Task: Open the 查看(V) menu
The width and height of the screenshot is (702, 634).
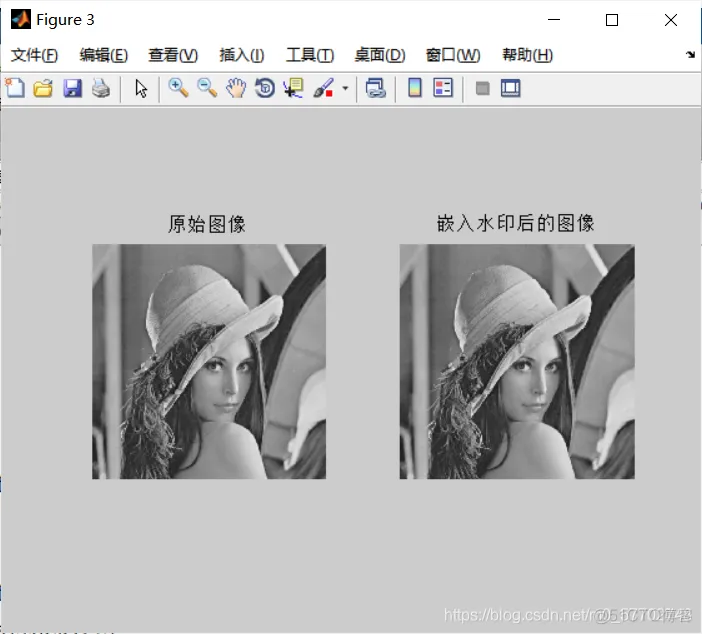Action: pos(173,55)
